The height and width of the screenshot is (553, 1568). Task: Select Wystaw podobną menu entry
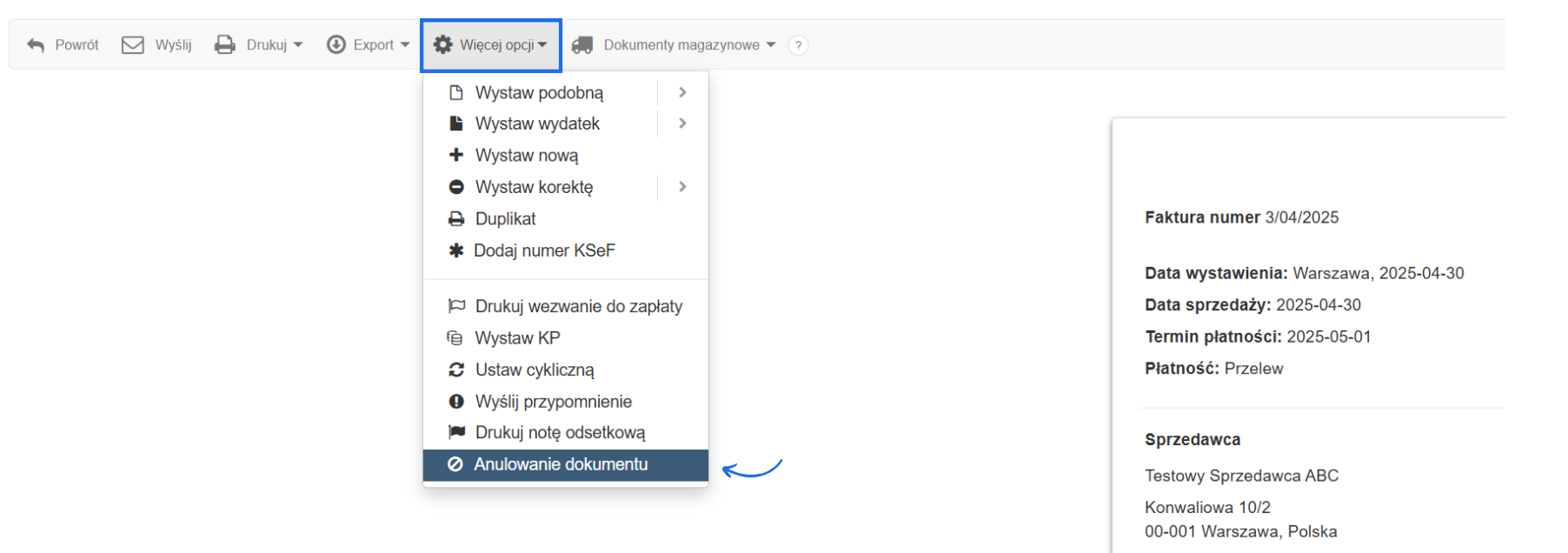click(x=539, y=92)
